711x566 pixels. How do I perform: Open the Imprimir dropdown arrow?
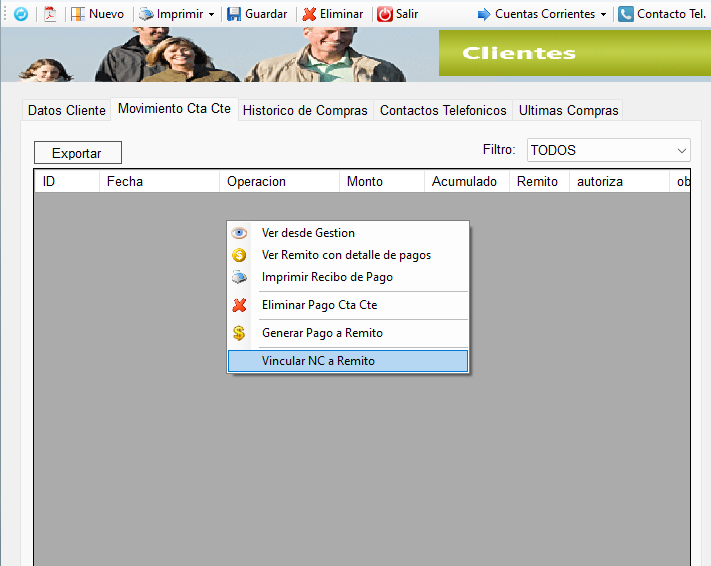coord(211,15)
